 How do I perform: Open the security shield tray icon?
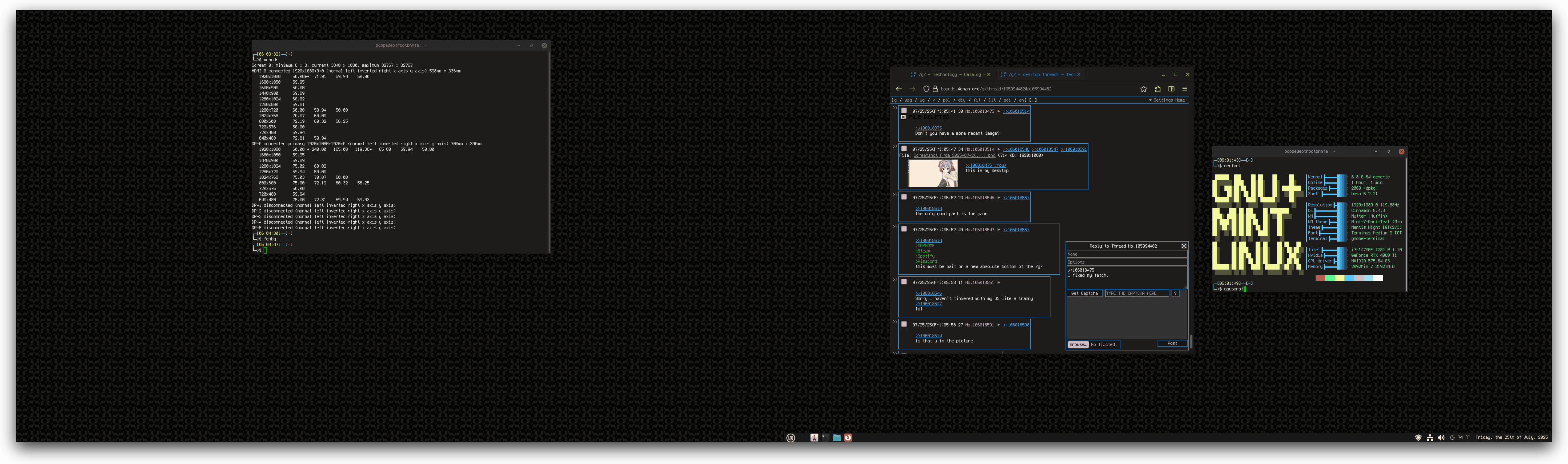(1418, 437)
